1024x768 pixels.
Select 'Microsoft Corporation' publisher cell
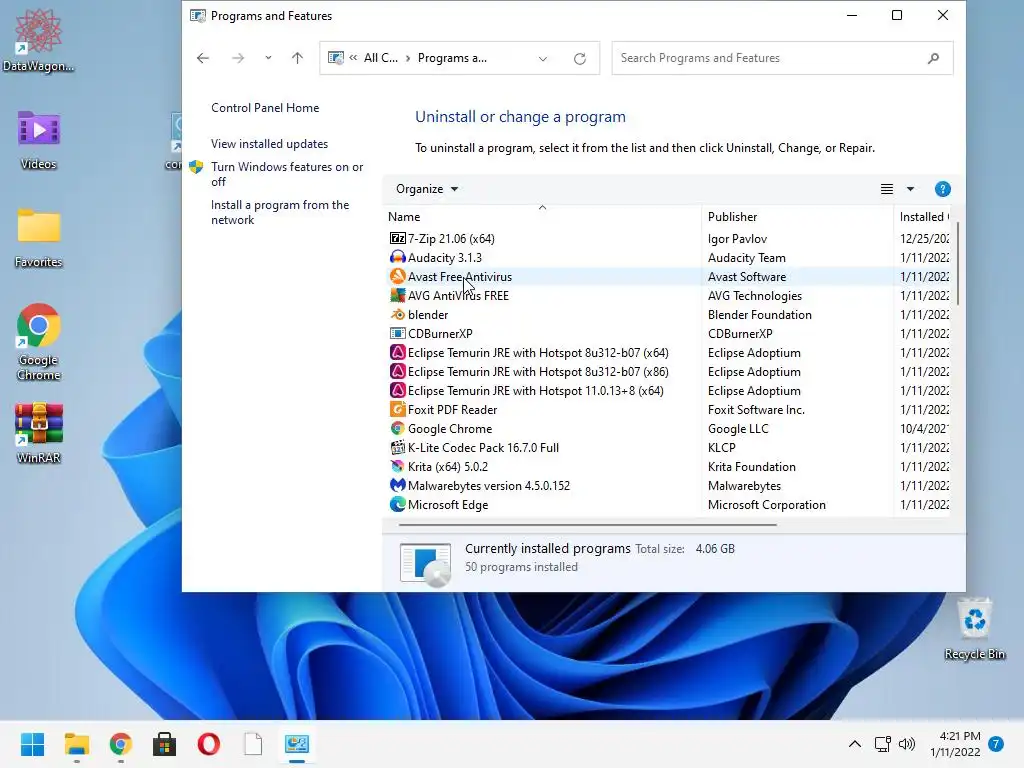767,504
